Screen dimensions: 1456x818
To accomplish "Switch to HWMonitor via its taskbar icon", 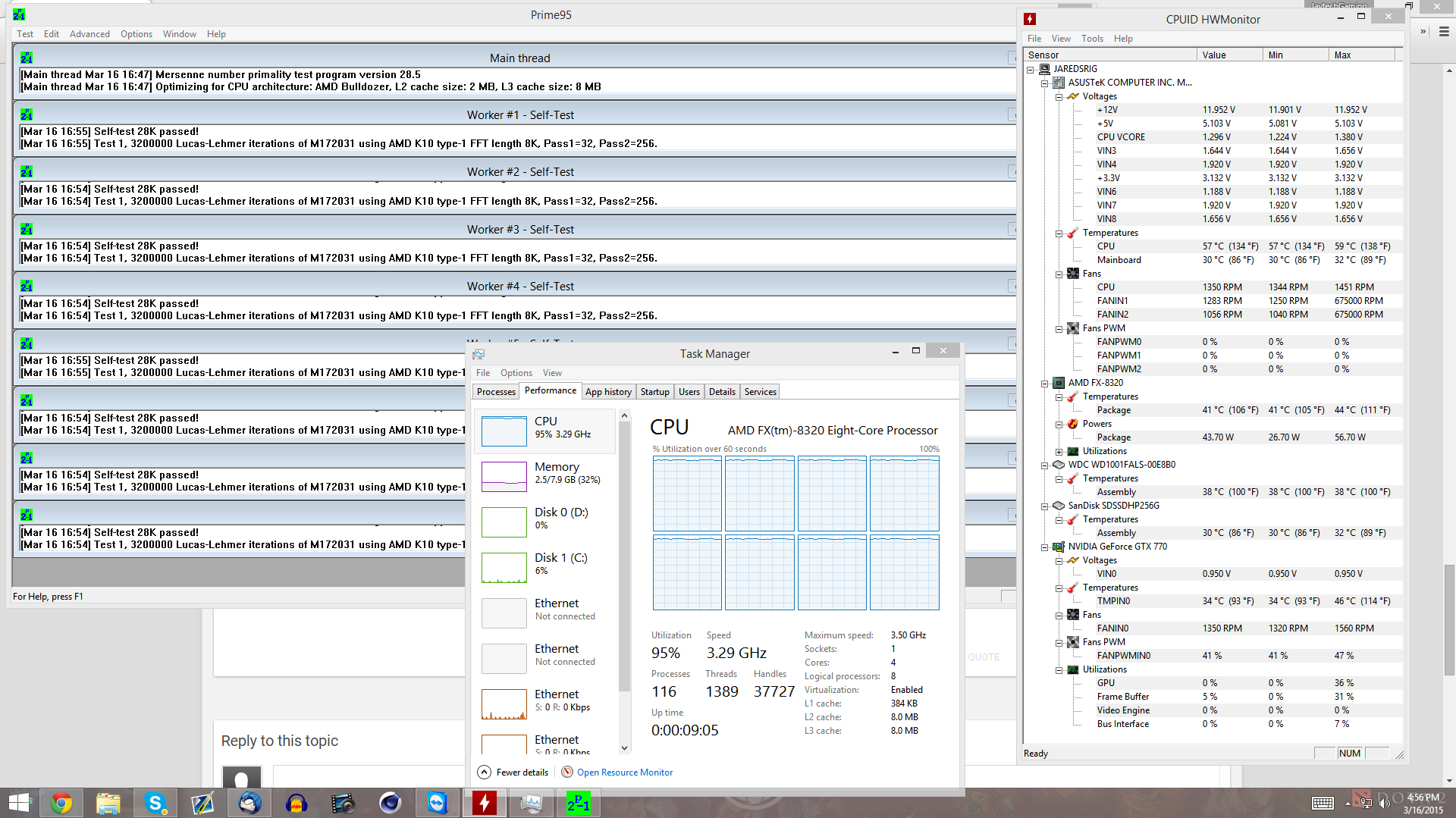I will [x=485, y=803].
